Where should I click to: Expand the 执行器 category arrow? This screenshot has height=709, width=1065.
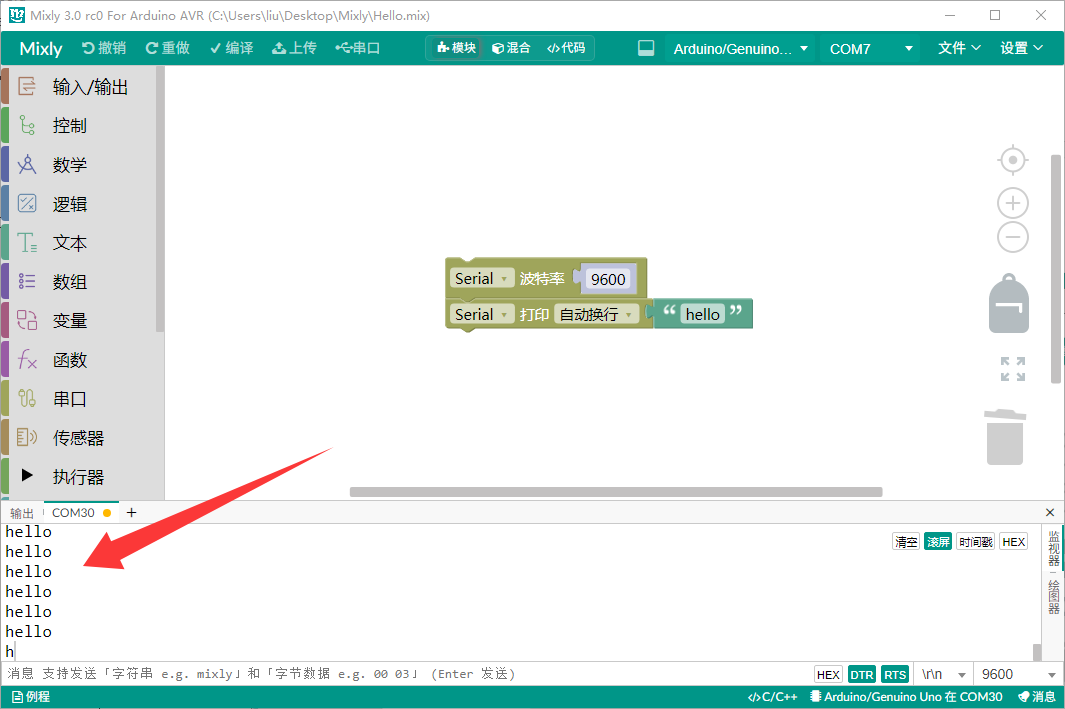click(27, 475)
